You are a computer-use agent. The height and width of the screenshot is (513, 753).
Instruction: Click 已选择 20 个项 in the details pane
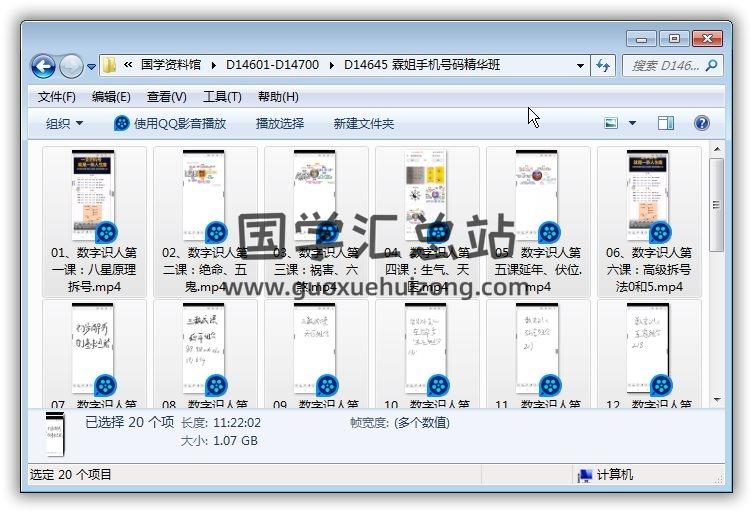tap(130, 422)
